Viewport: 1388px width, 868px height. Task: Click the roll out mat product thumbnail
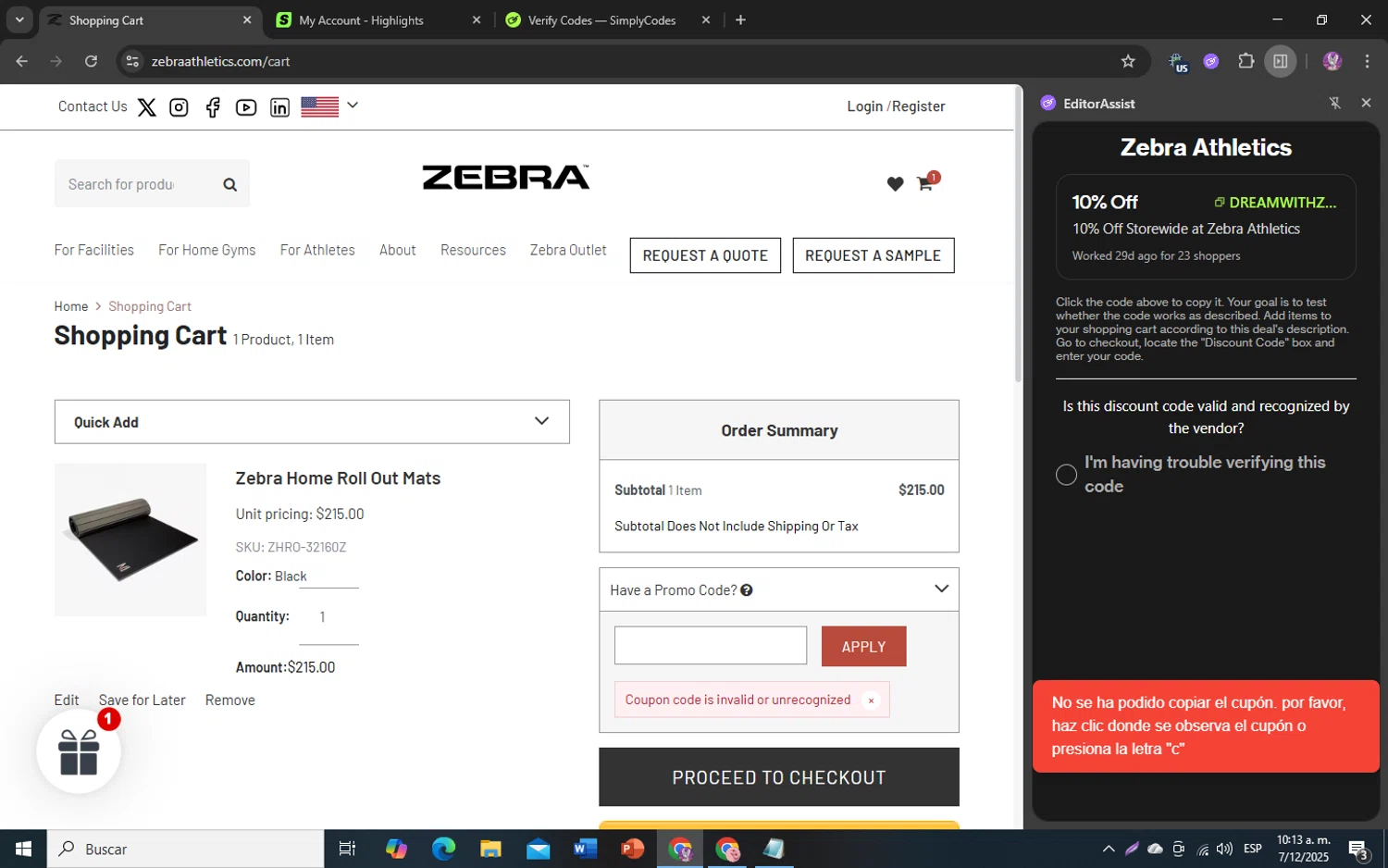[130, 539]
